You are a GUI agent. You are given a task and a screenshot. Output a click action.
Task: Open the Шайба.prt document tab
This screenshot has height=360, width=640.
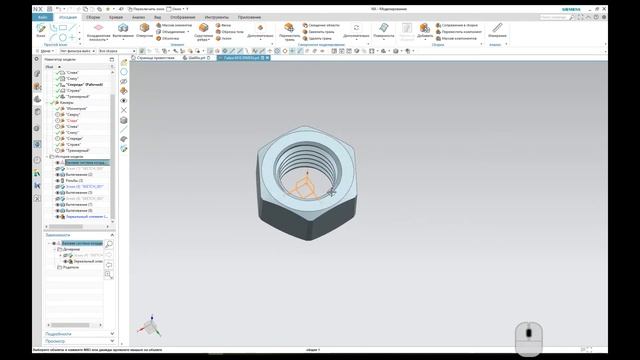[x=197, y=58]
